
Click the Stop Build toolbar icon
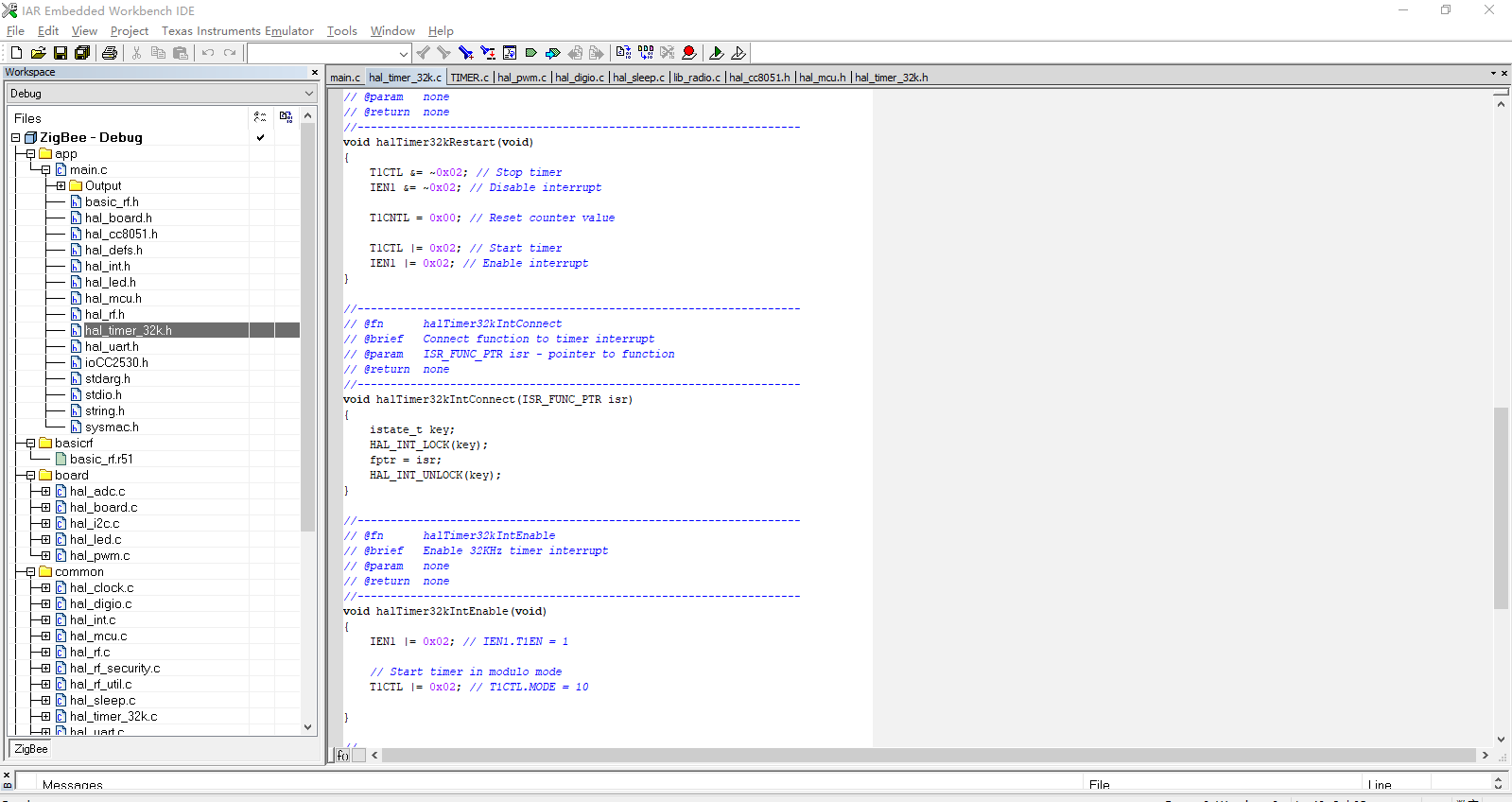[x=668, y=53]
